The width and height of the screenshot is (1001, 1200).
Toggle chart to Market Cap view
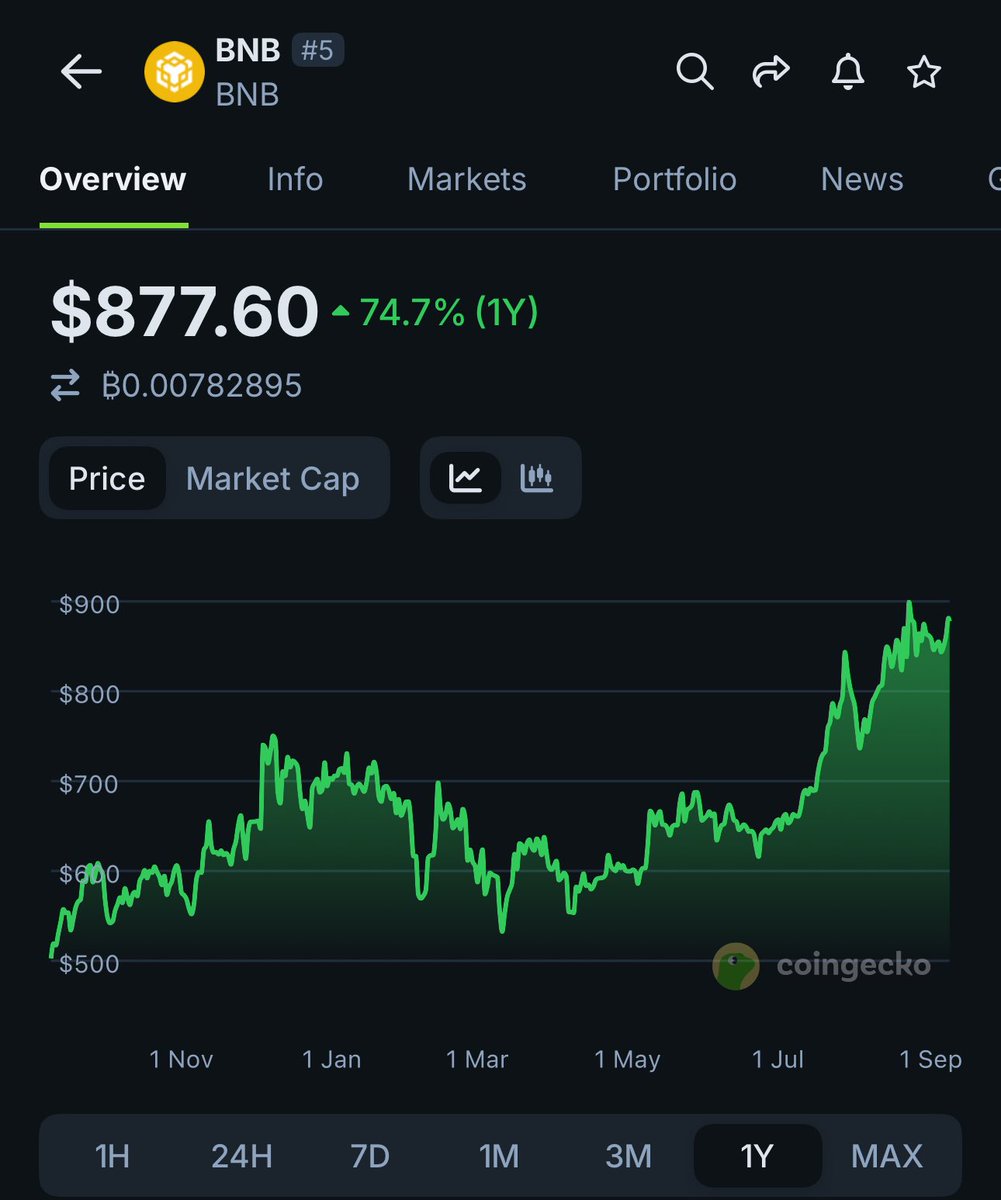pyautogui.click(x=272, y=479)
